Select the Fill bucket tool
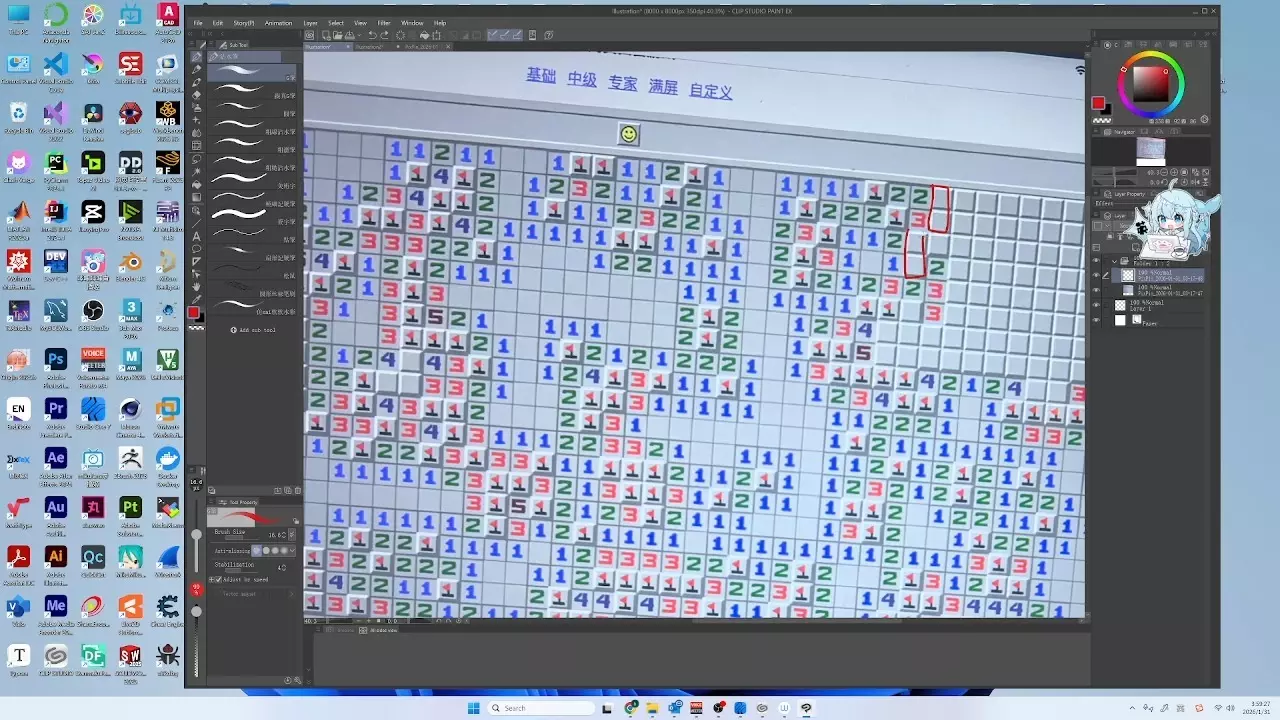The image size is (1280, 720). [196, 185]
